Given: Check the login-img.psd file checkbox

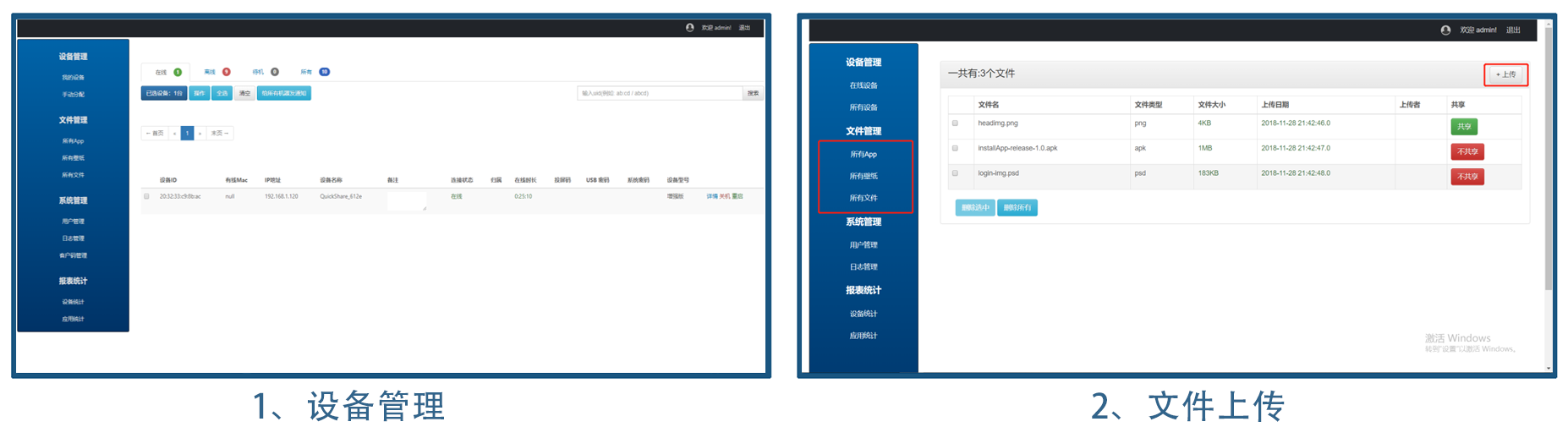Looking at the screenshot, I should point(955,173).
